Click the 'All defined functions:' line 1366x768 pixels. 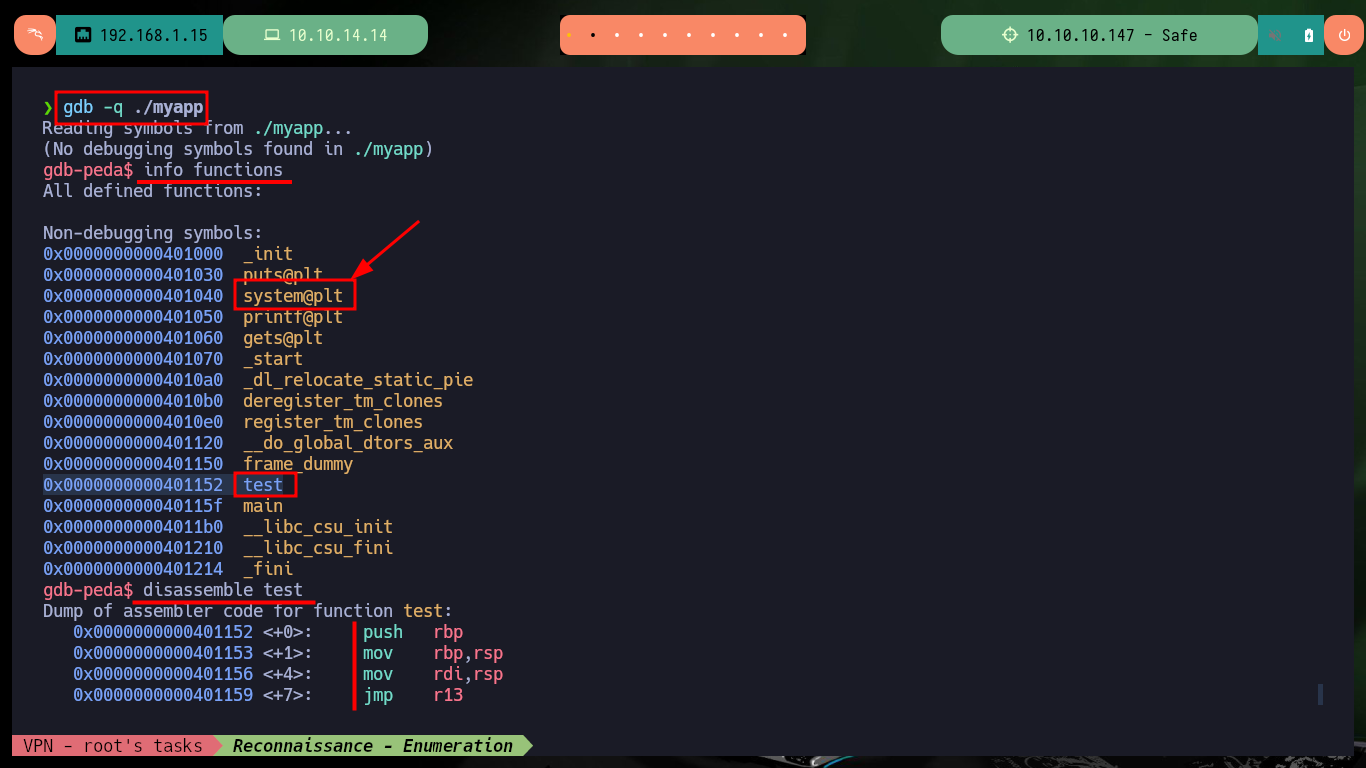[x=152, y=191]
